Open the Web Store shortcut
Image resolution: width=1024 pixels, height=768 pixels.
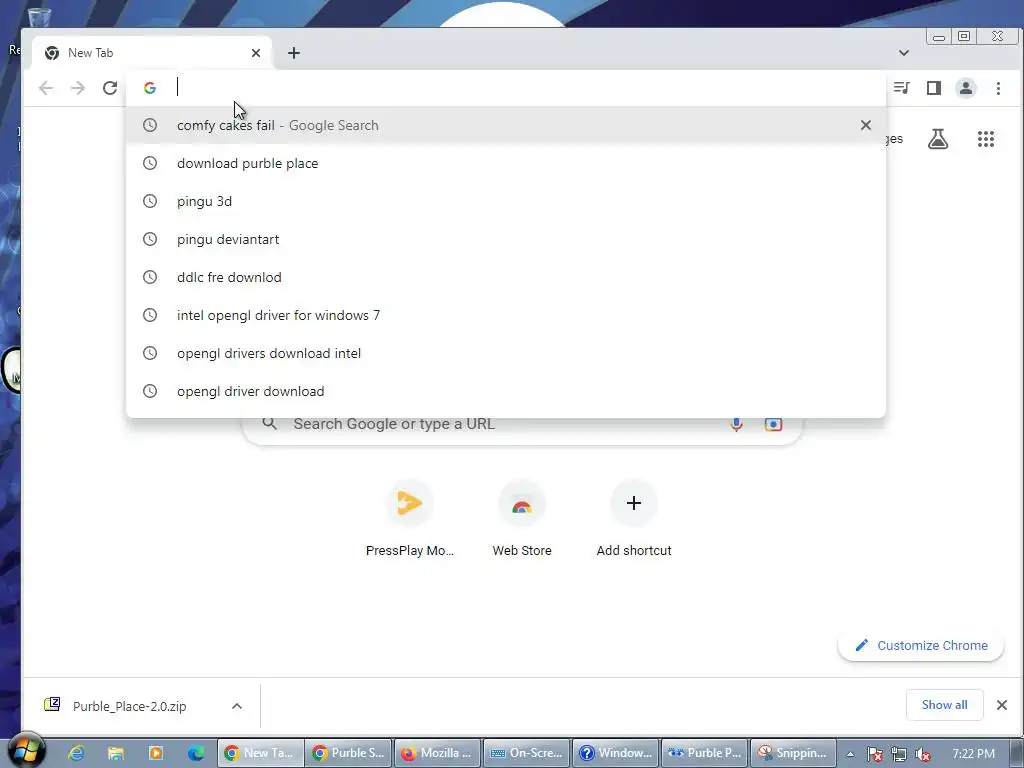click(522, 519)
